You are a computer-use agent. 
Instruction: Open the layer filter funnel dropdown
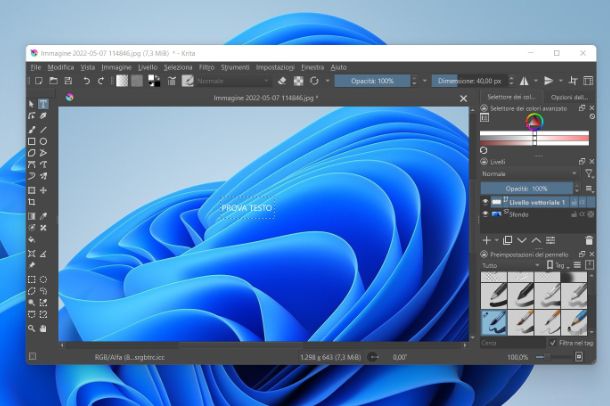589,173
